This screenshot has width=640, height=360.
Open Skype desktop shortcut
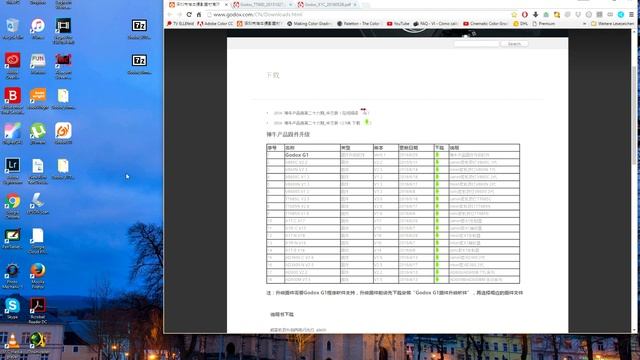point(13,307)
